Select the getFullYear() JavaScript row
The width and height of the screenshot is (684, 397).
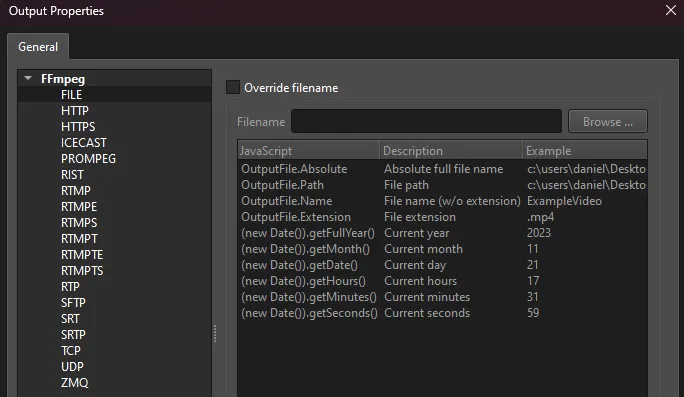442,233
